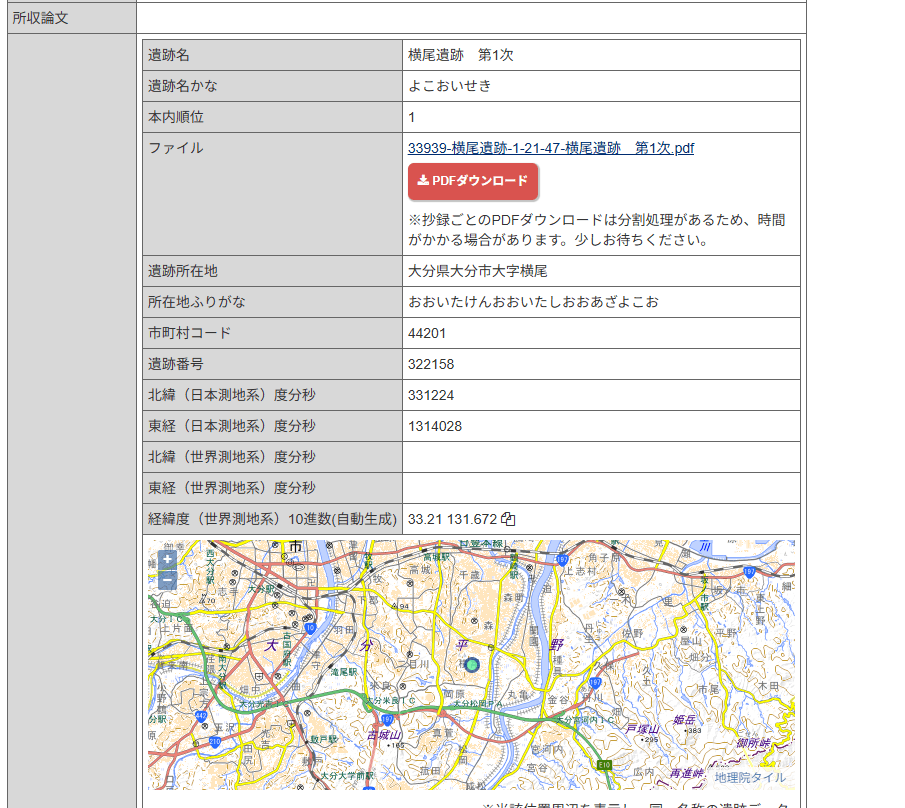
Task: Open the 地理院タイル attribution link
Action: point(750,777)
